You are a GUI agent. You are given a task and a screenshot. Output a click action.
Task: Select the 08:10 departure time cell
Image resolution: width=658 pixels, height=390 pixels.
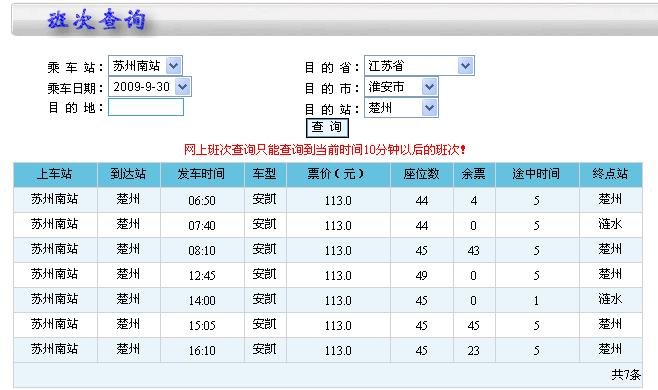tap(202, 250)
